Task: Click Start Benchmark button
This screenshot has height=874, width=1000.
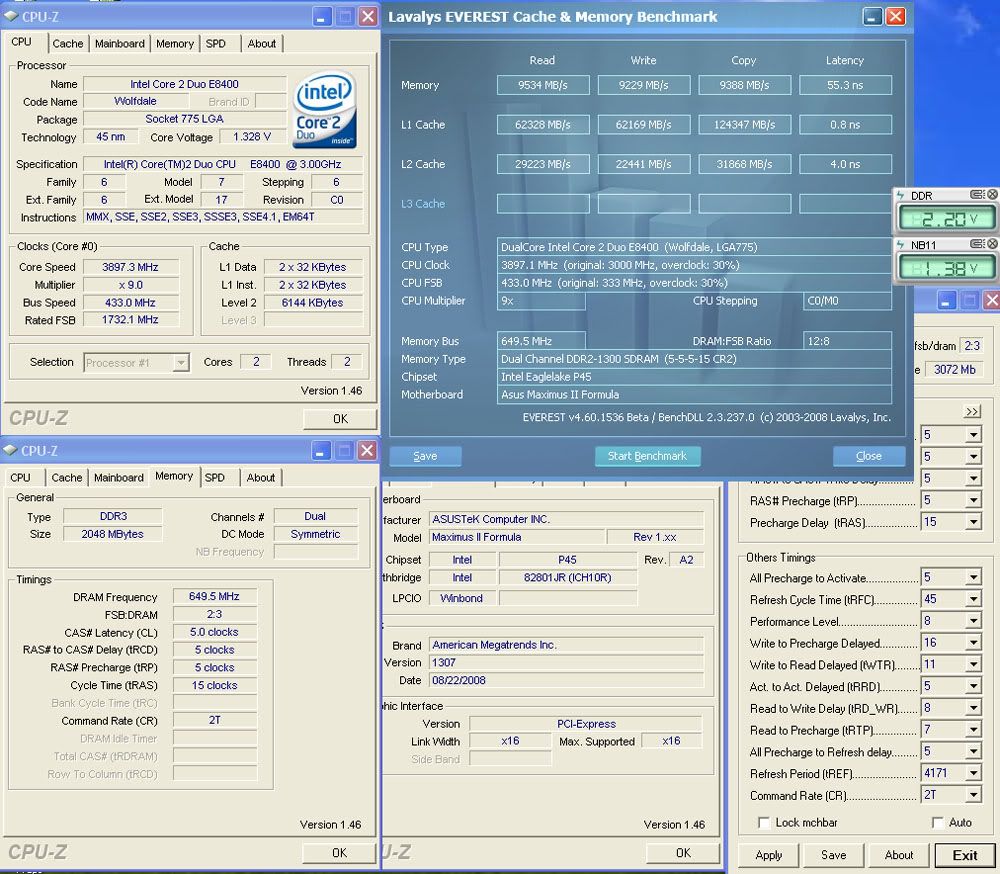Action: [647, 456]
